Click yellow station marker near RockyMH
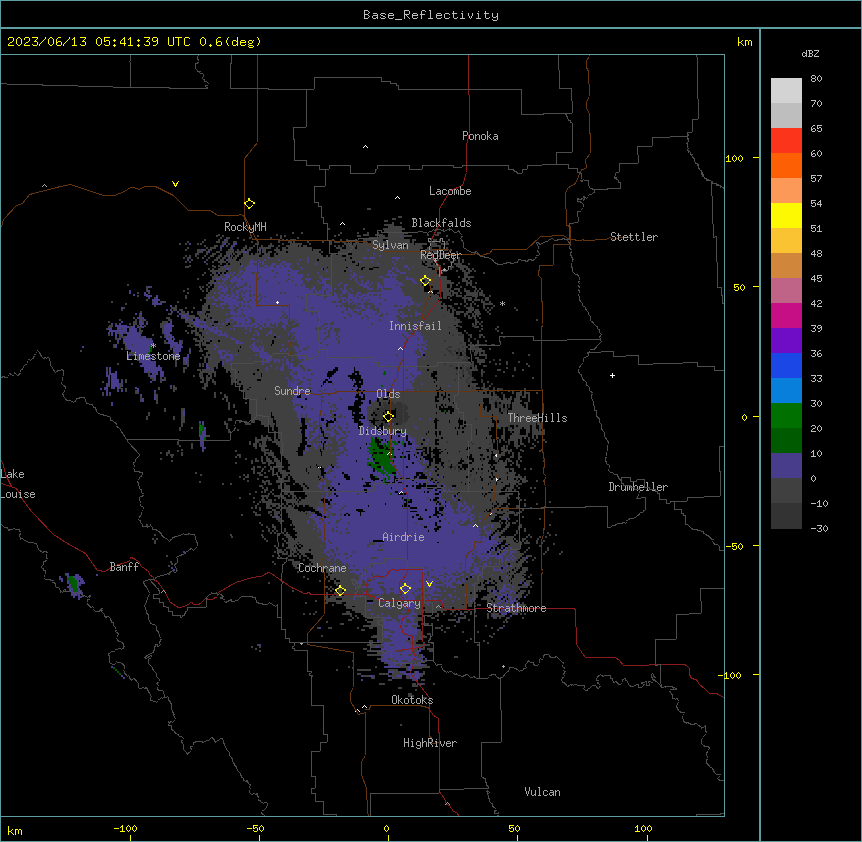 click(x=250, y=203)
